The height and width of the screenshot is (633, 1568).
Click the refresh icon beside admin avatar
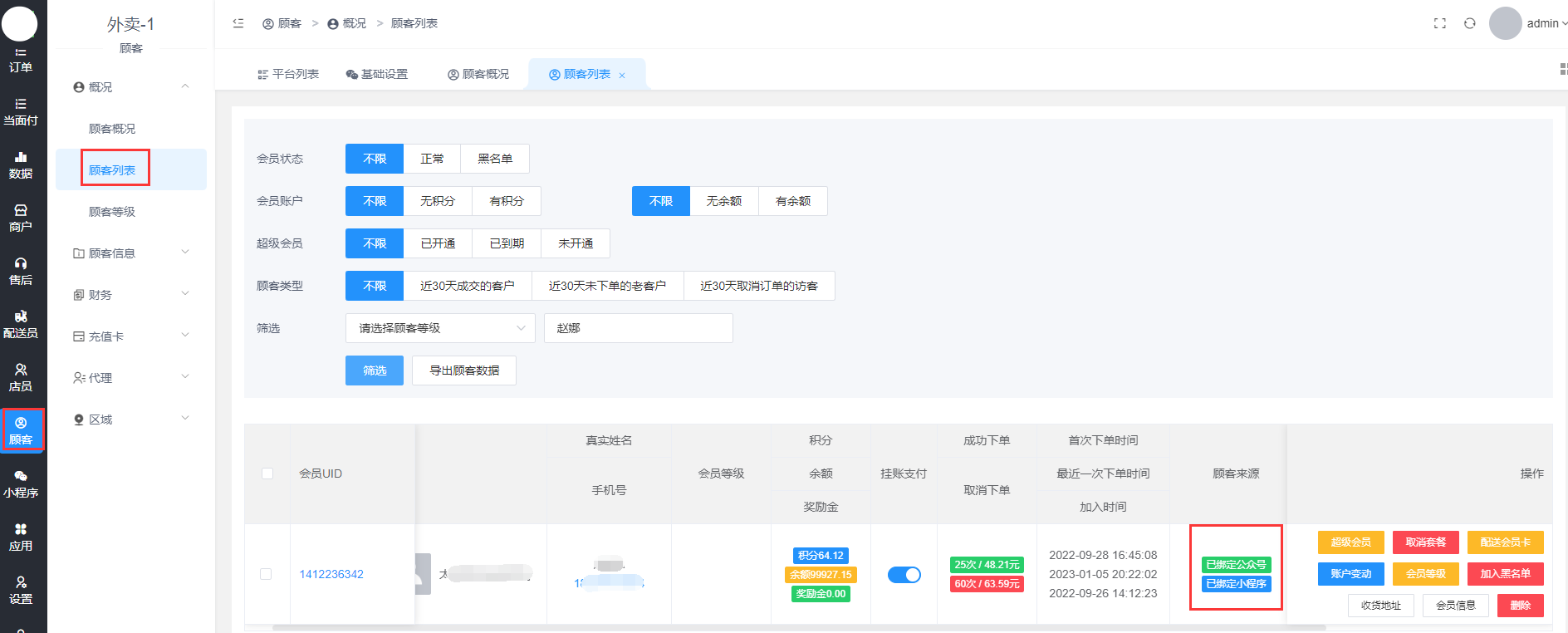point(1469,23)
